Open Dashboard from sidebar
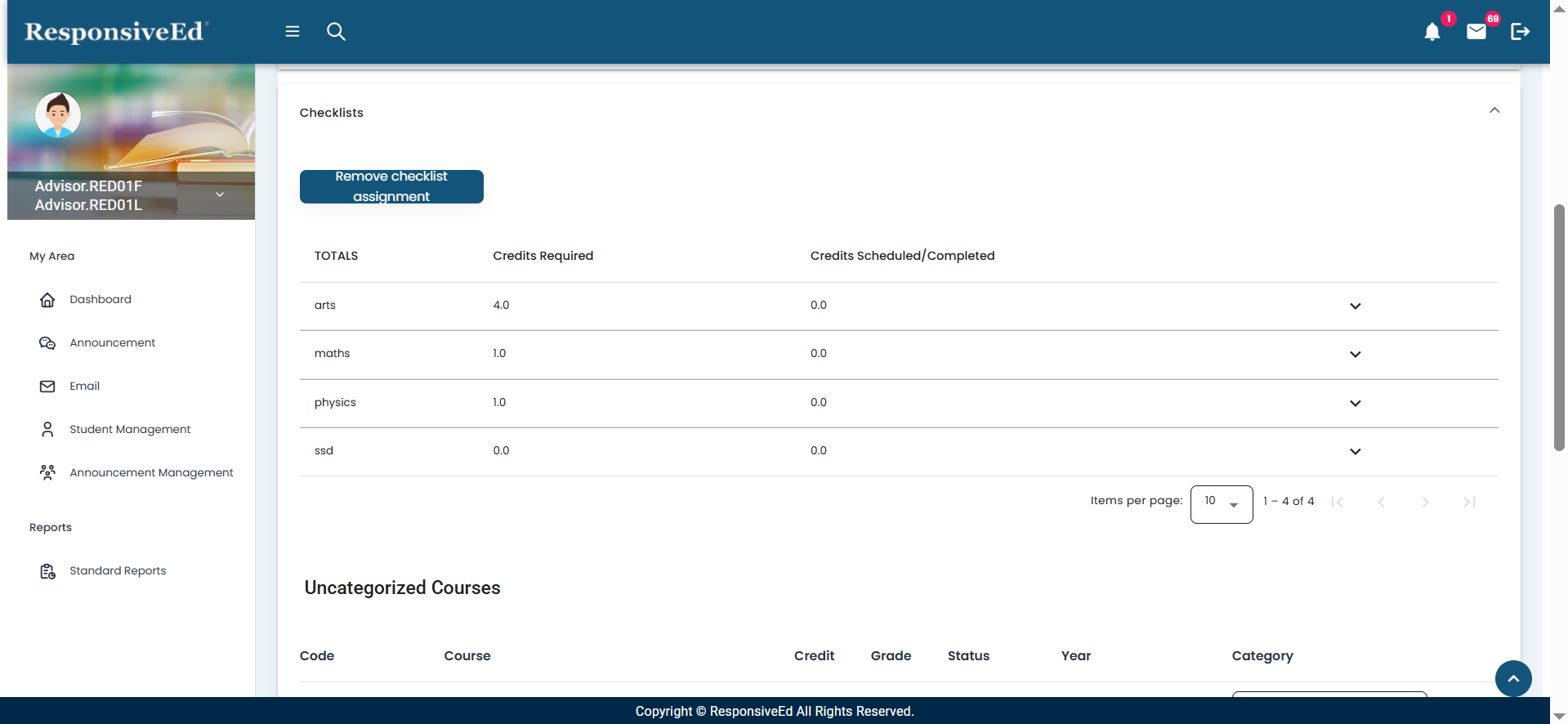 [x=100, y=299]
